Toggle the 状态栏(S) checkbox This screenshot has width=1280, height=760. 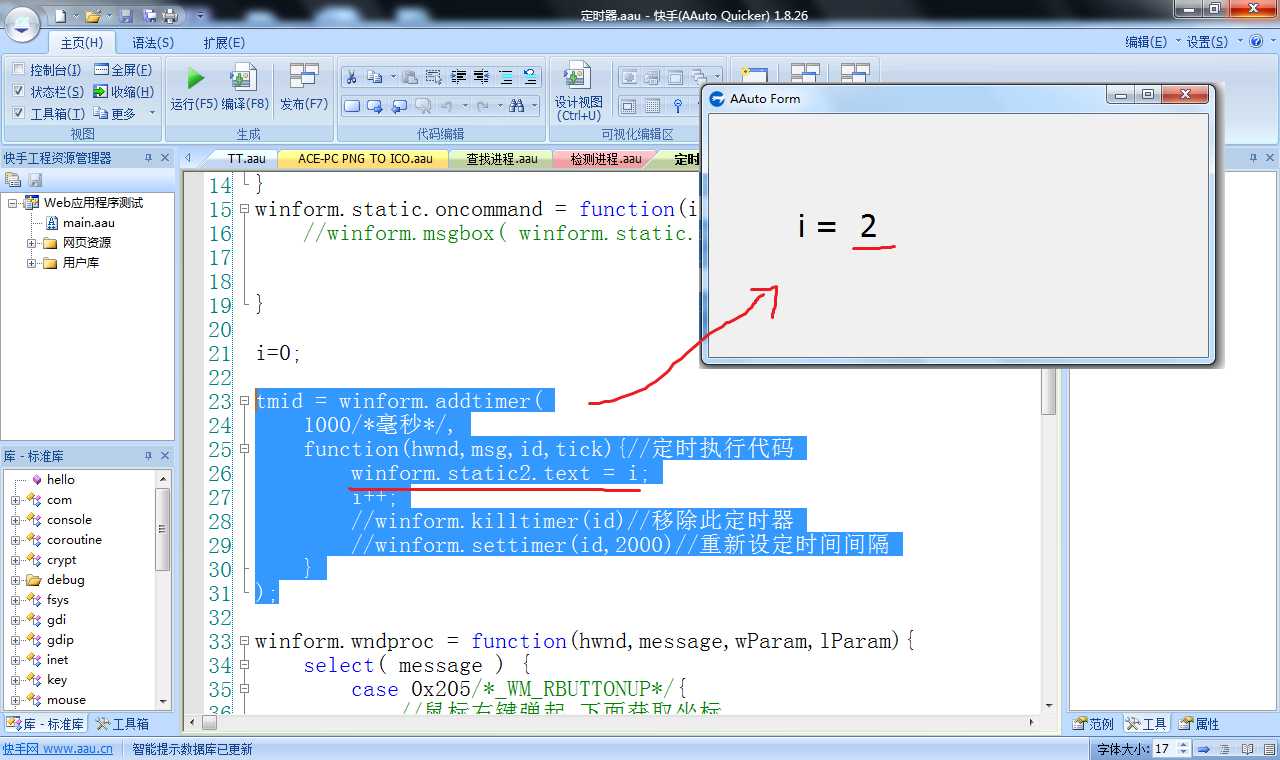point(19,92)
